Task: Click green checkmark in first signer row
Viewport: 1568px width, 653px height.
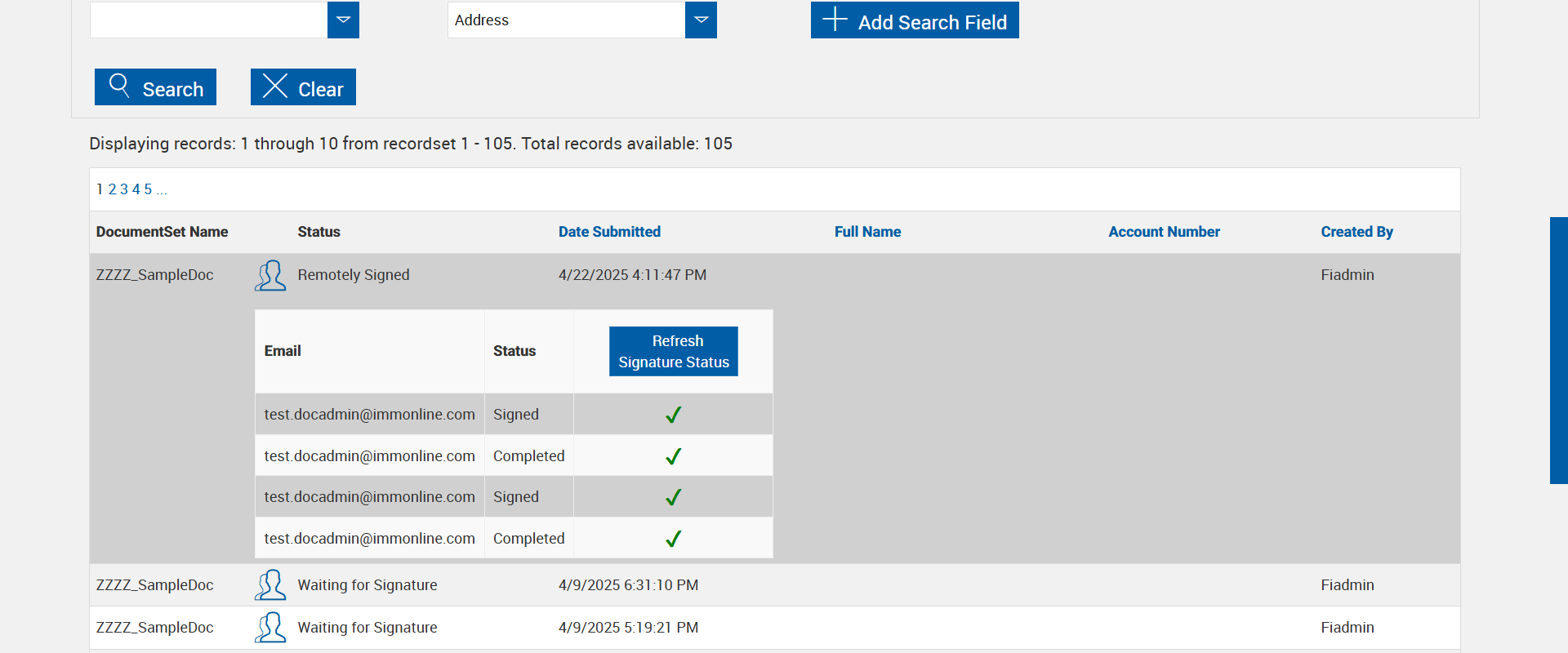Action: [673, 415]
